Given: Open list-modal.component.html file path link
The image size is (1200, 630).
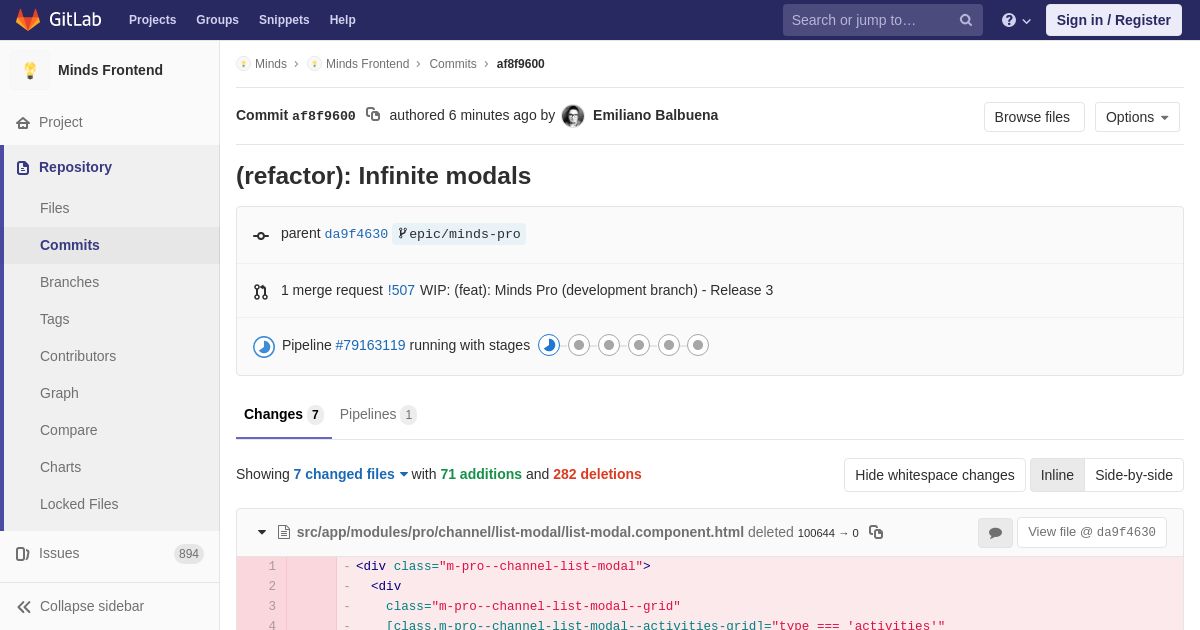Looking at the screenshot, I should coord(520,532).
